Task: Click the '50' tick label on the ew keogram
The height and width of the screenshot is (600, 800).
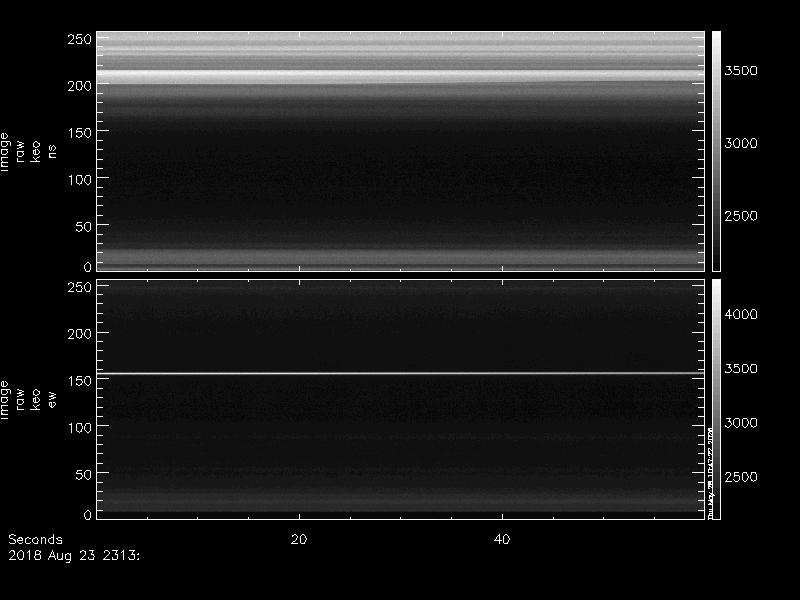Action: coord(84,474)
